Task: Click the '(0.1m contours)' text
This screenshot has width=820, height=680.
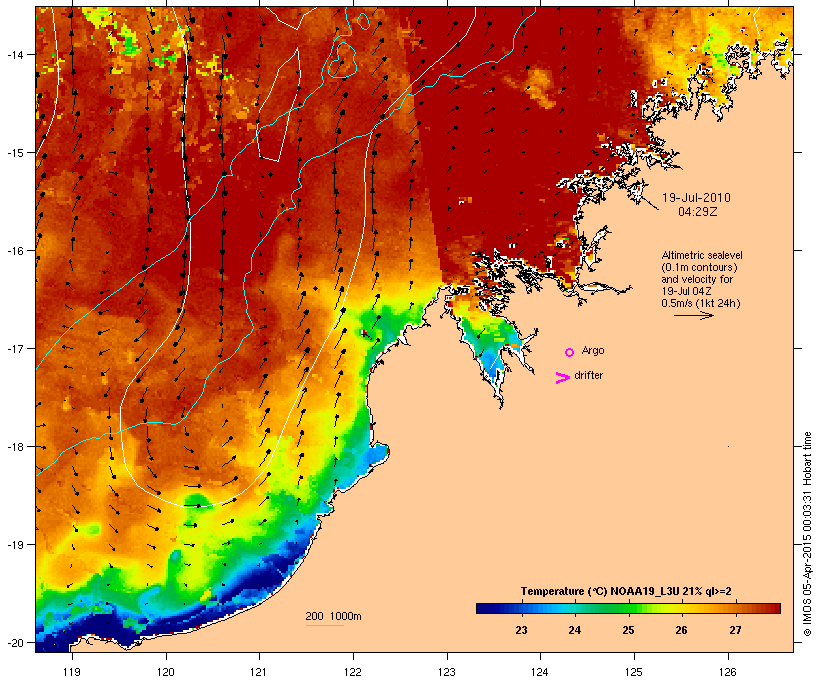Action: click(699, 267)
